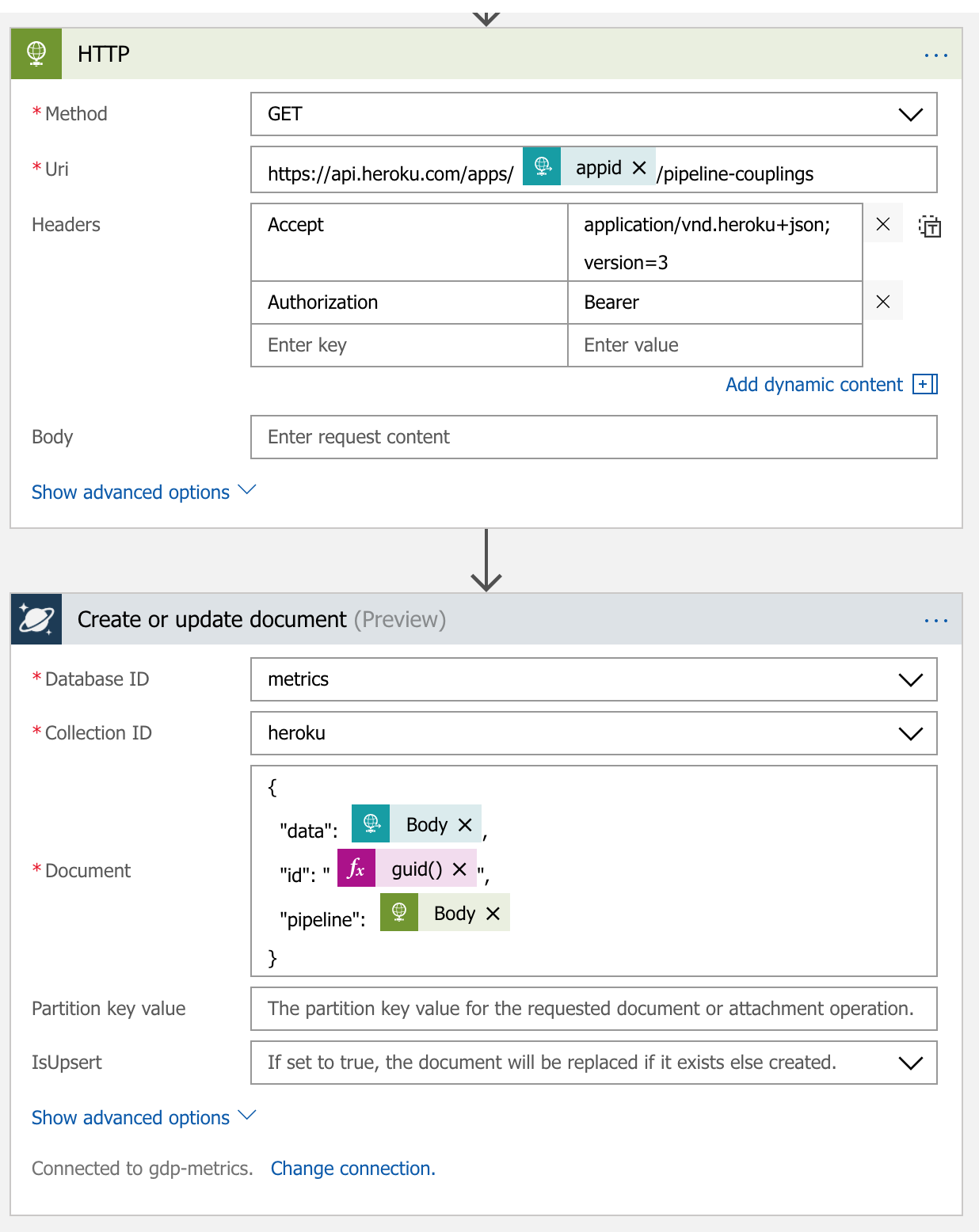Click the Authorization header key cell
The width and height of the screenshot is (979, 1232).
pos(410,302)
